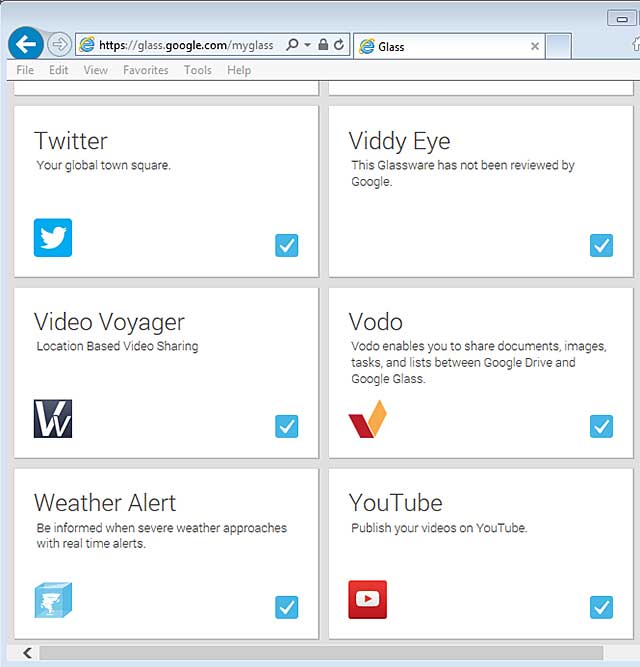Disable the Weather Alert checkbox
This screenshot has height=667, width=640.
(x=287, y=607)
